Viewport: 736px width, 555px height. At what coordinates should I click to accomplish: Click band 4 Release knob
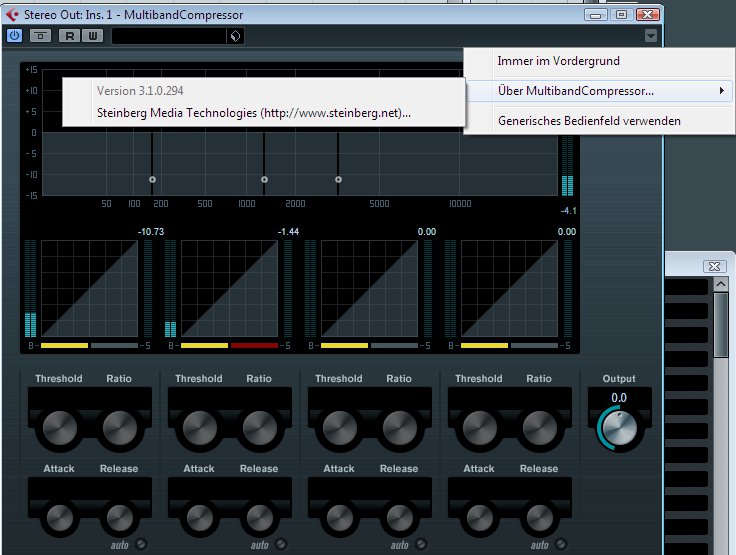tap(540, 518)
